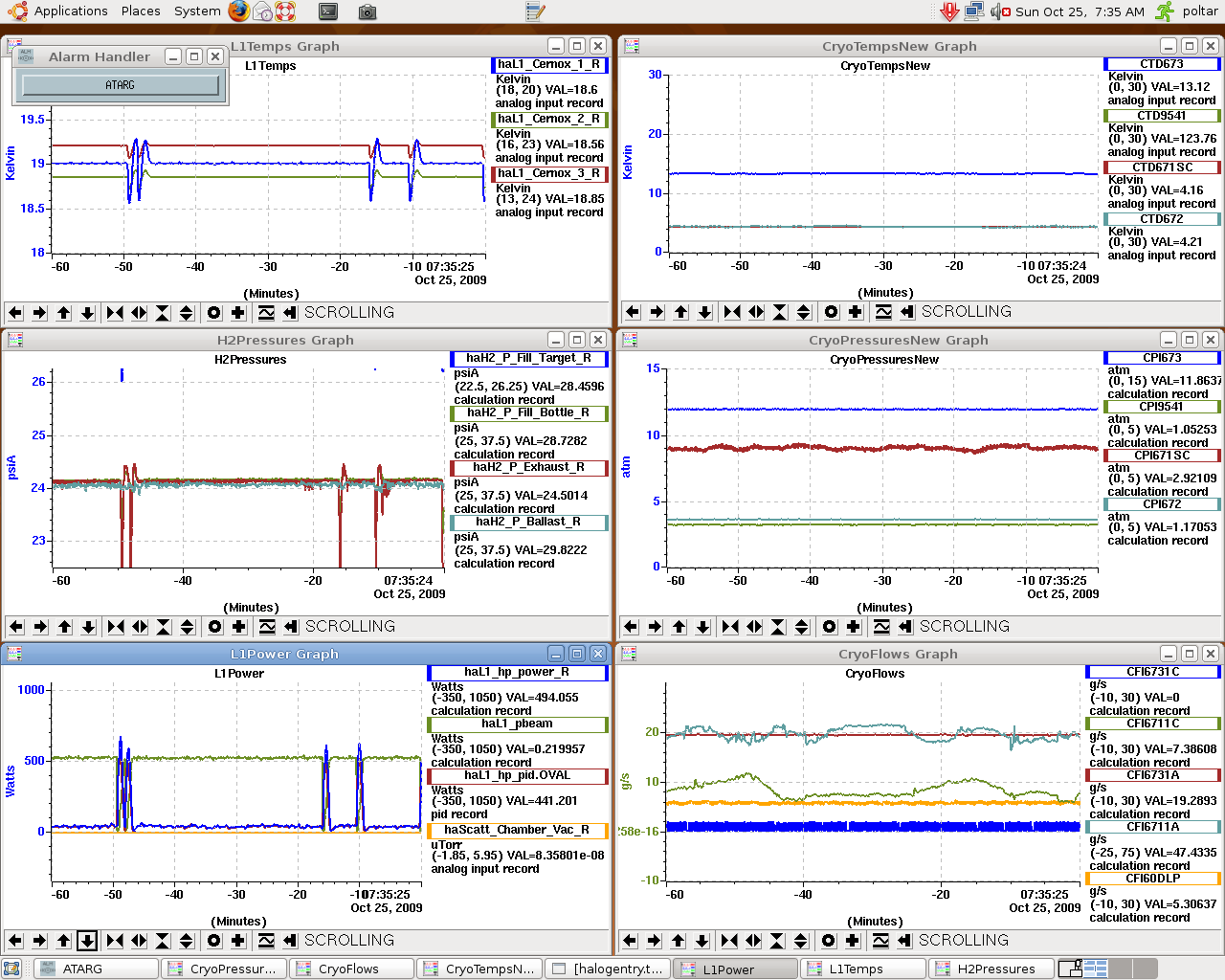Pan down arrow in L1Power Graph toolbar
The image size is (1225, 980).
point(87,941)
